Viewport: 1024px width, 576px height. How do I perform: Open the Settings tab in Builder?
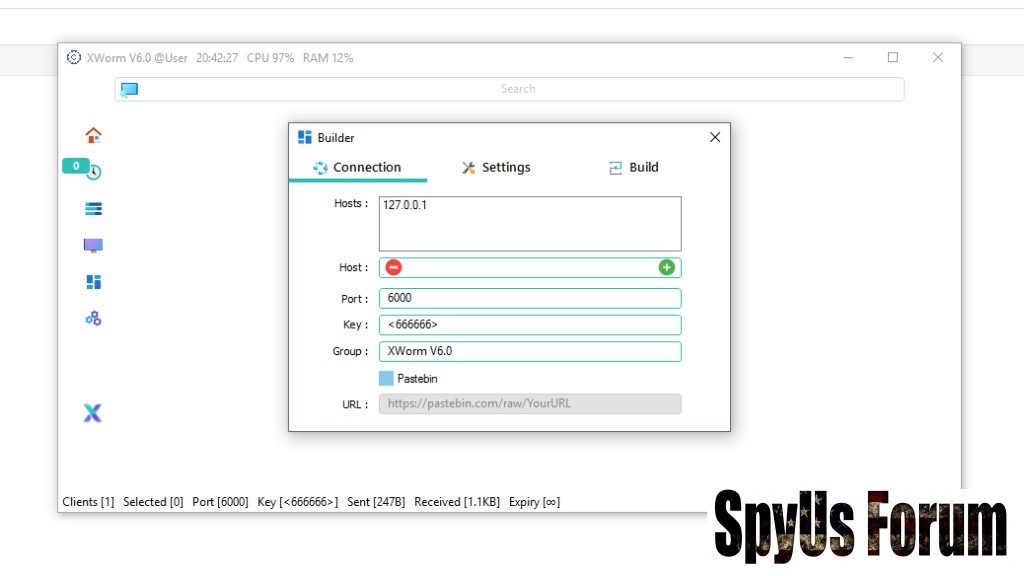pos(496,168)
